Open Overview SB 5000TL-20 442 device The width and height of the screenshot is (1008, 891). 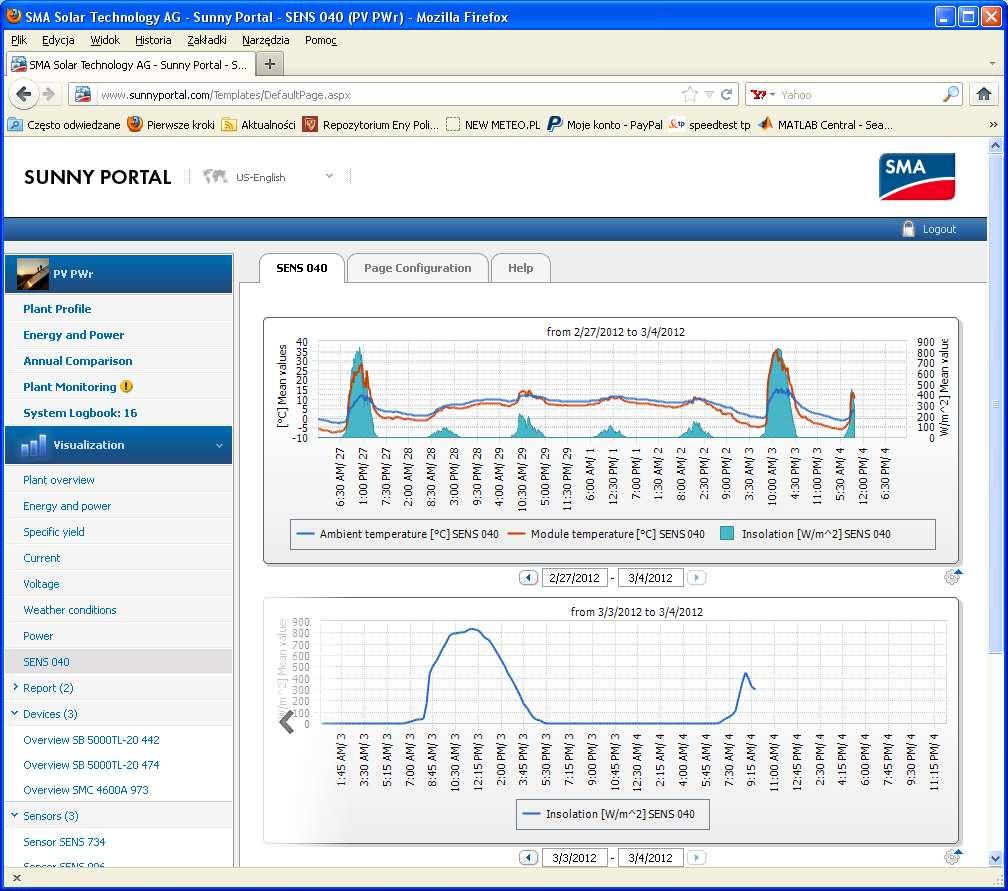click(91, 740)
